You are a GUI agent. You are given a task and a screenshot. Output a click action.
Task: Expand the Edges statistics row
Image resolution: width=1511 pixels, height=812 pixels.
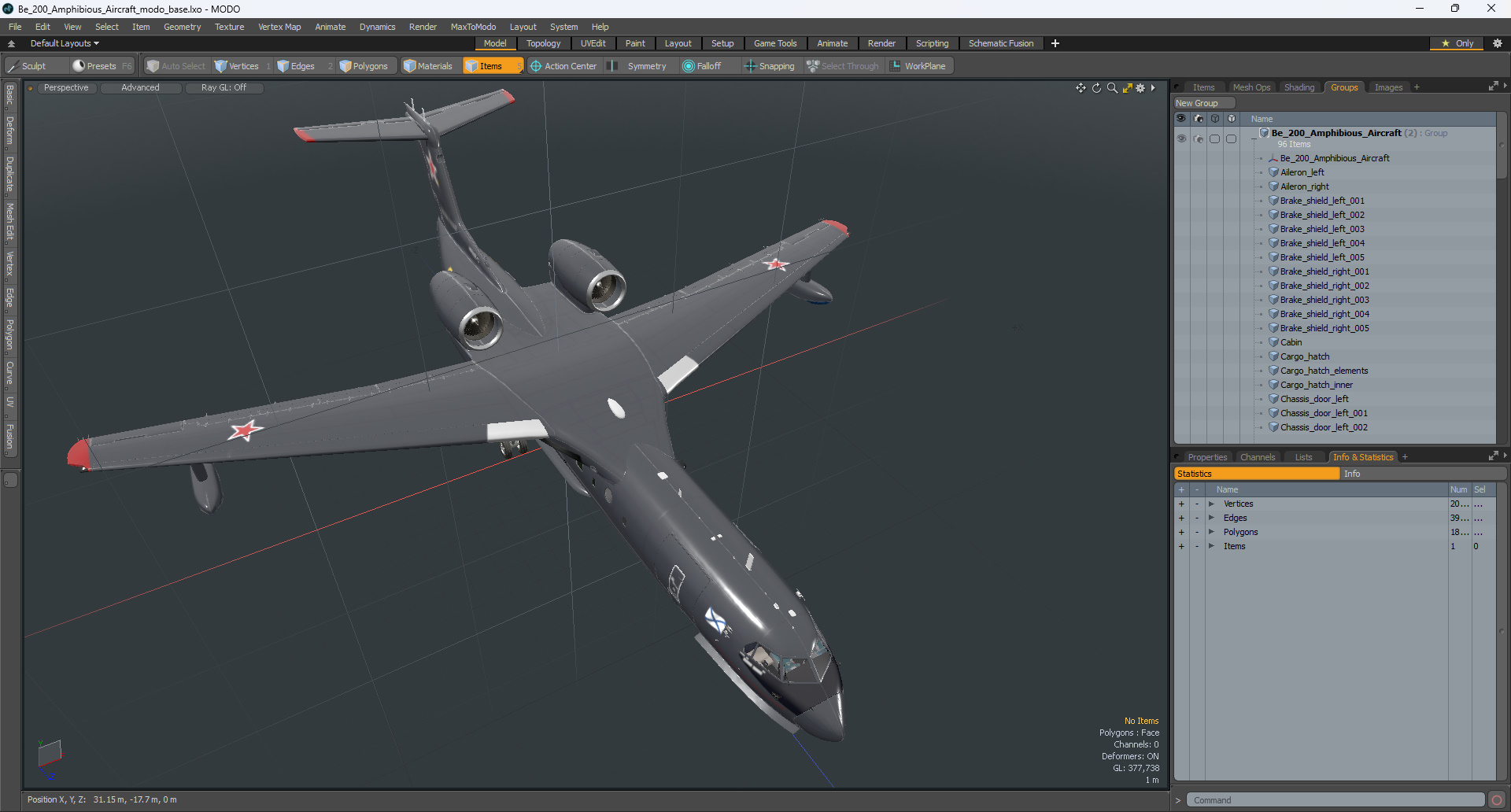(1211, 518)
